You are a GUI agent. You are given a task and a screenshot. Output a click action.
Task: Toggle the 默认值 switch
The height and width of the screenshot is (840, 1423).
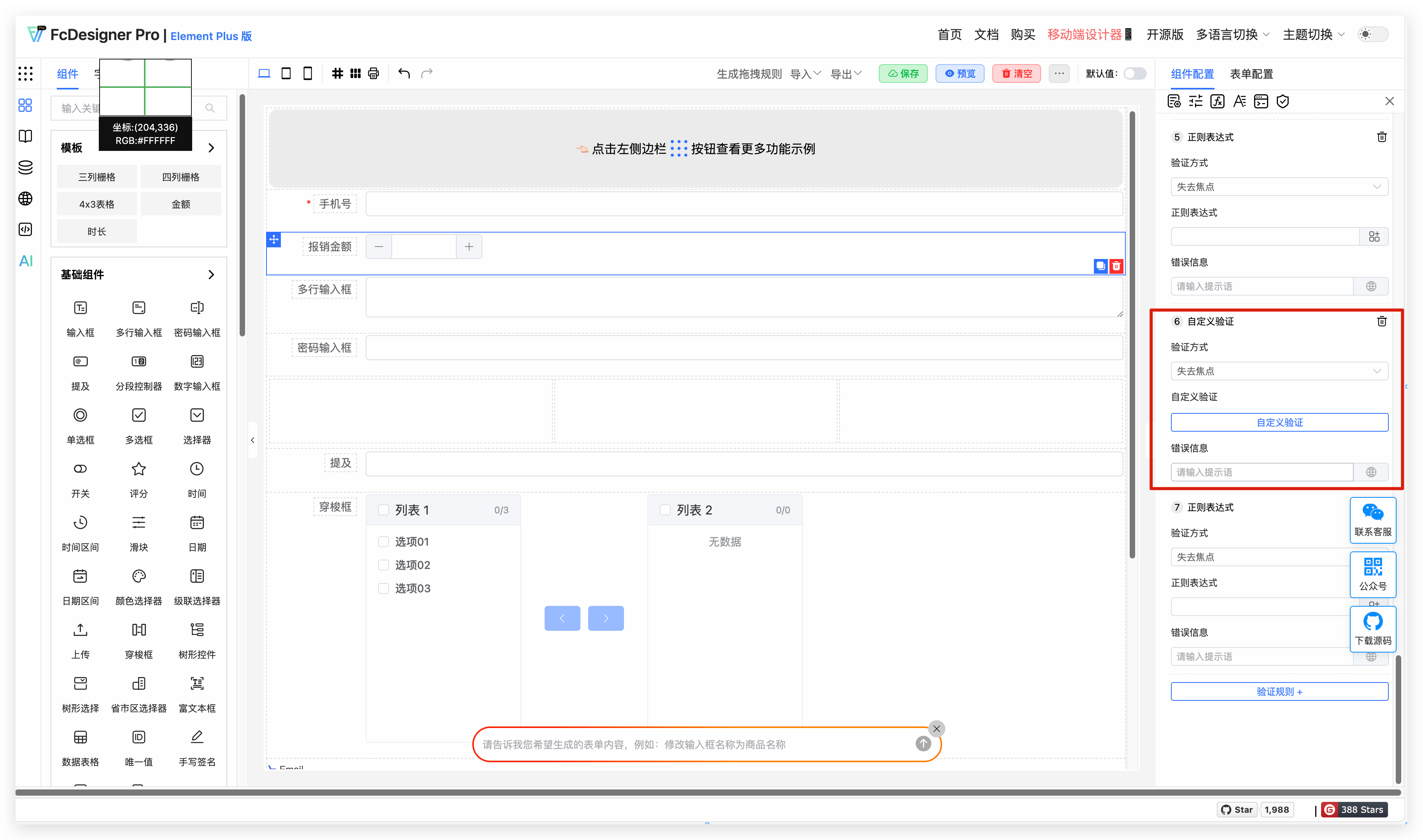pyautogui.click(x=1135, y=73)
